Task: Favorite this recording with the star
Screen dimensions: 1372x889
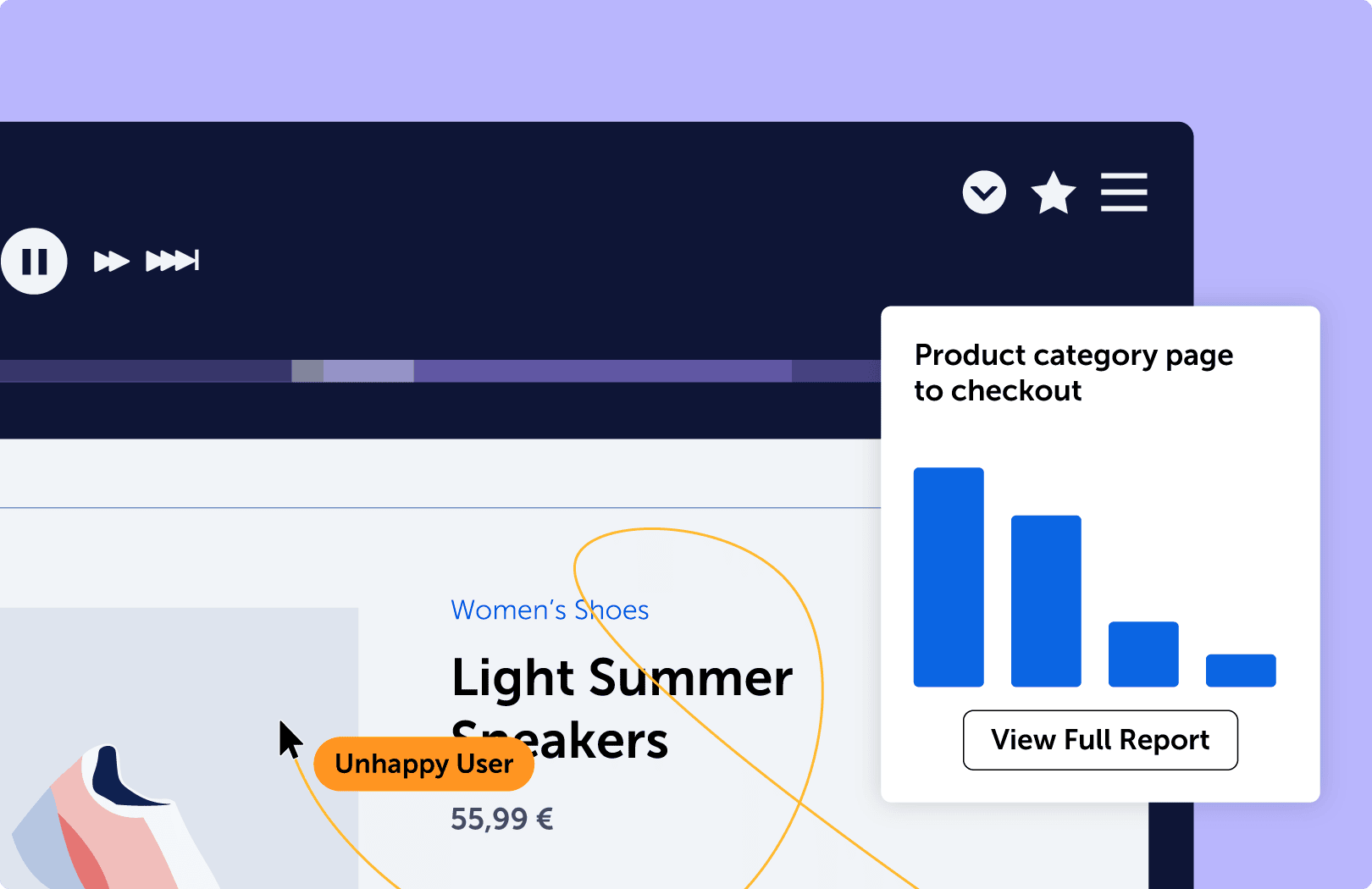Action: click(x=1053, y=193)
